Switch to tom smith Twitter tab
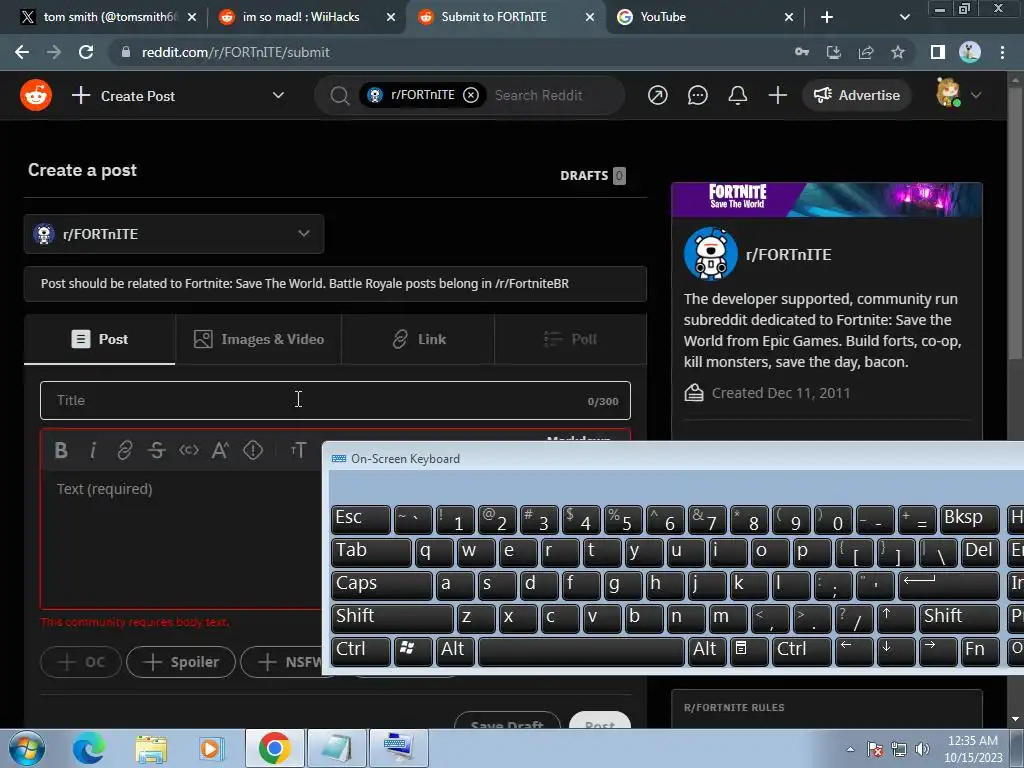 [108, 17]
